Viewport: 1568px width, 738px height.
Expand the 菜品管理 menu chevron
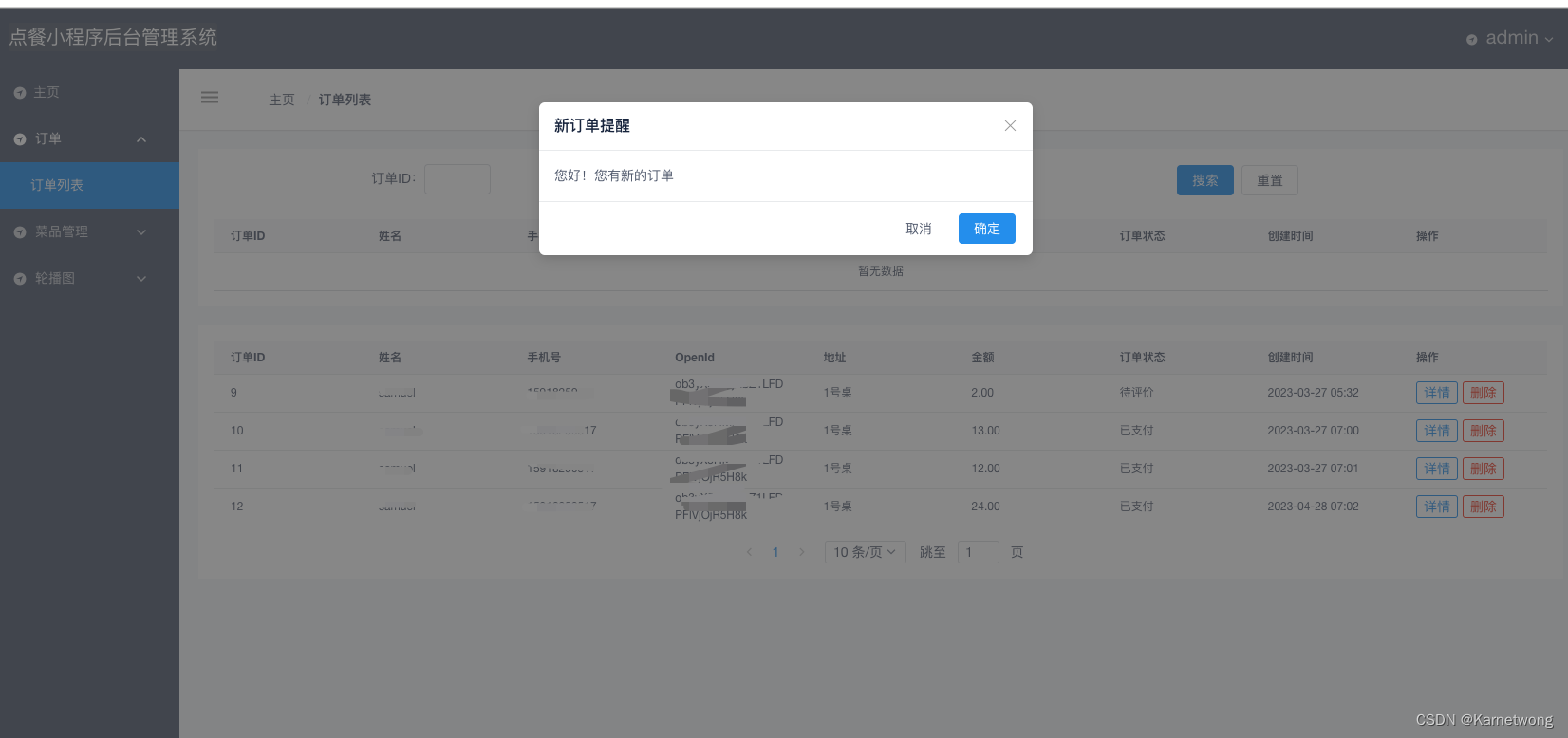(x=141, y=232)
